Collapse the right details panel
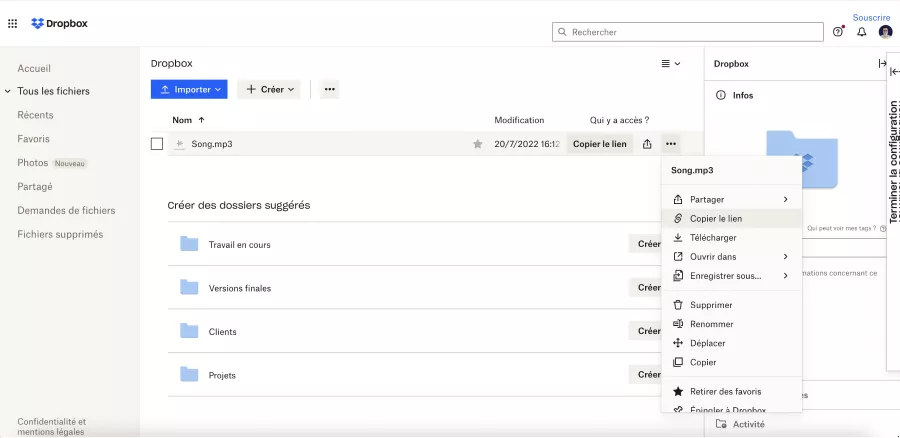Image resolution: width=900 pixels, height=438 pixels. pyautogui.click(x=882, y=63)
